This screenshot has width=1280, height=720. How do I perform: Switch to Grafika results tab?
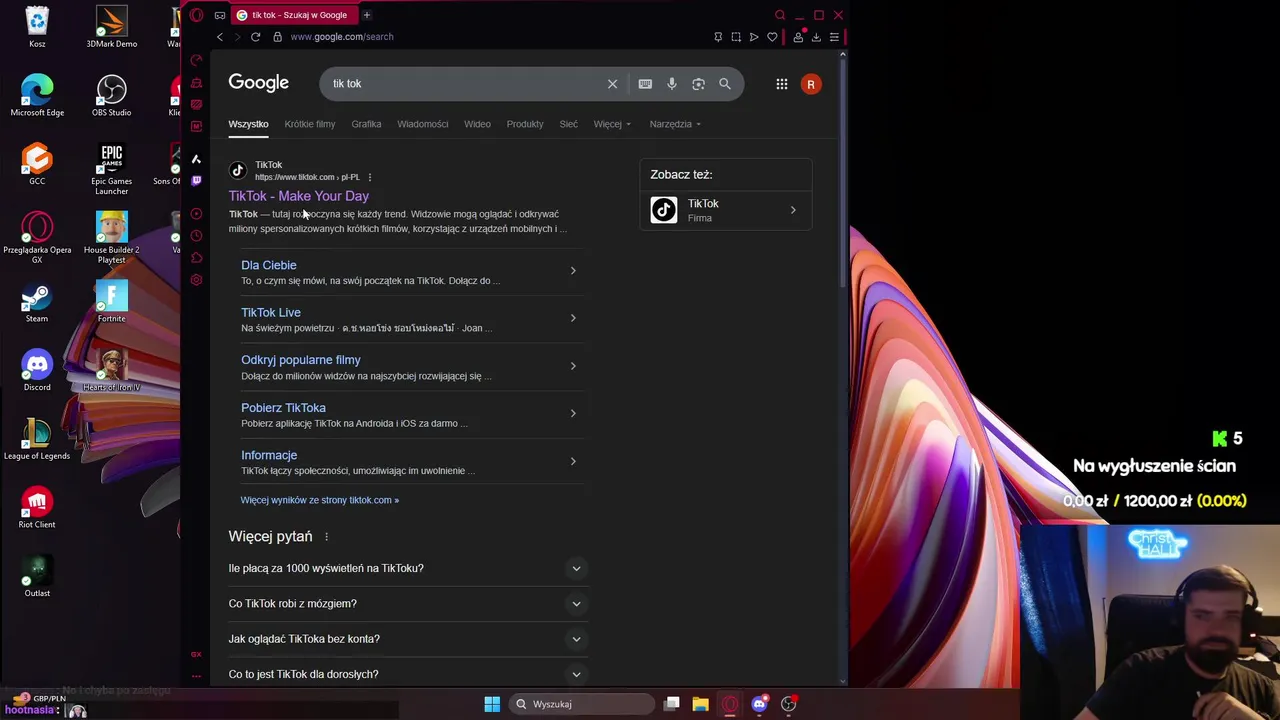(366, 124)
